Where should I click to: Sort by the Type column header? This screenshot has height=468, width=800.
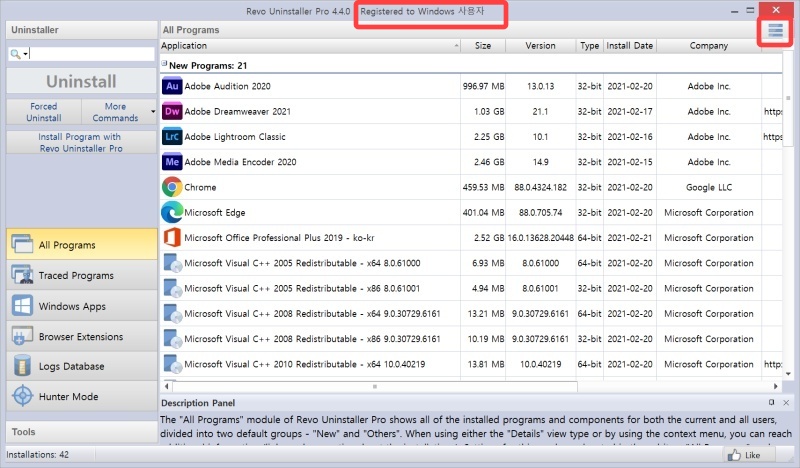(x=589, y=45)
